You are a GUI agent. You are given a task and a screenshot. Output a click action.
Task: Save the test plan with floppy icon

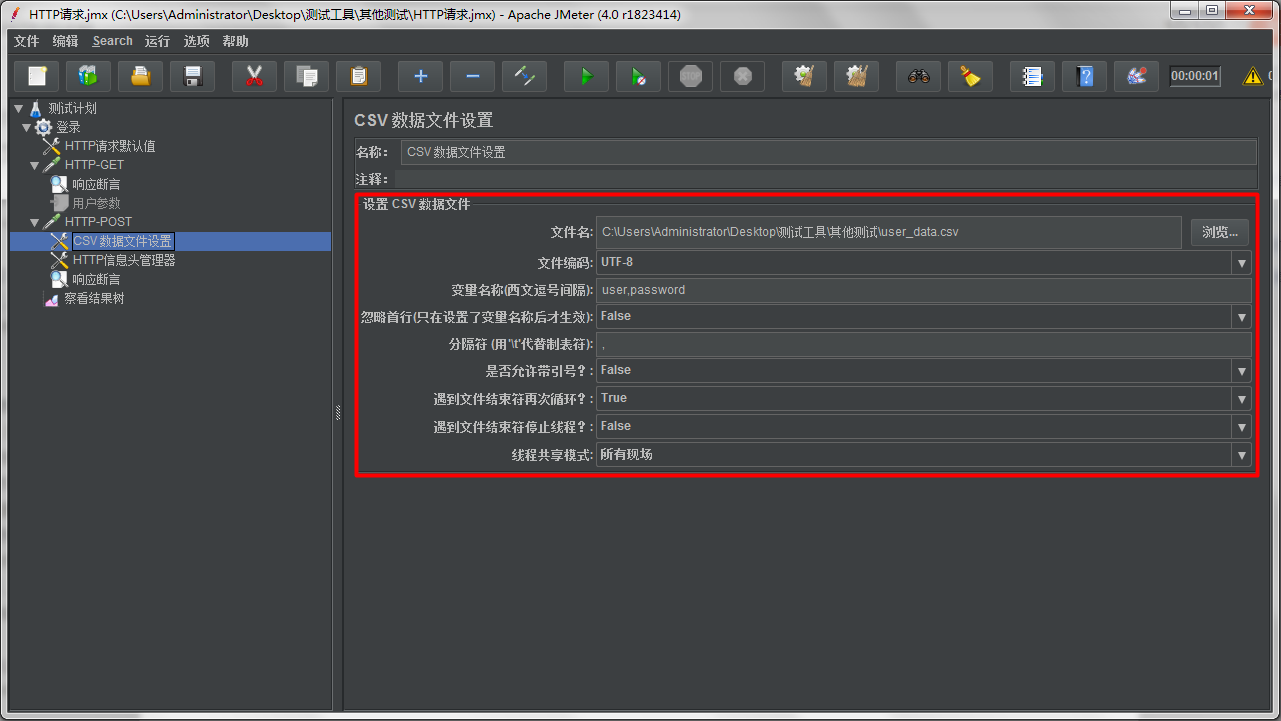click(193, 76)
